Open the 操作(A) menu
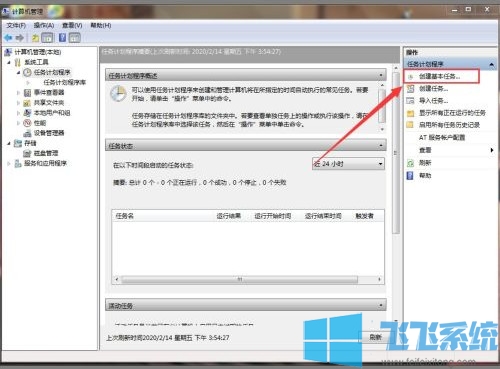Viewport: 500px width, 369px height. [44, 25]
